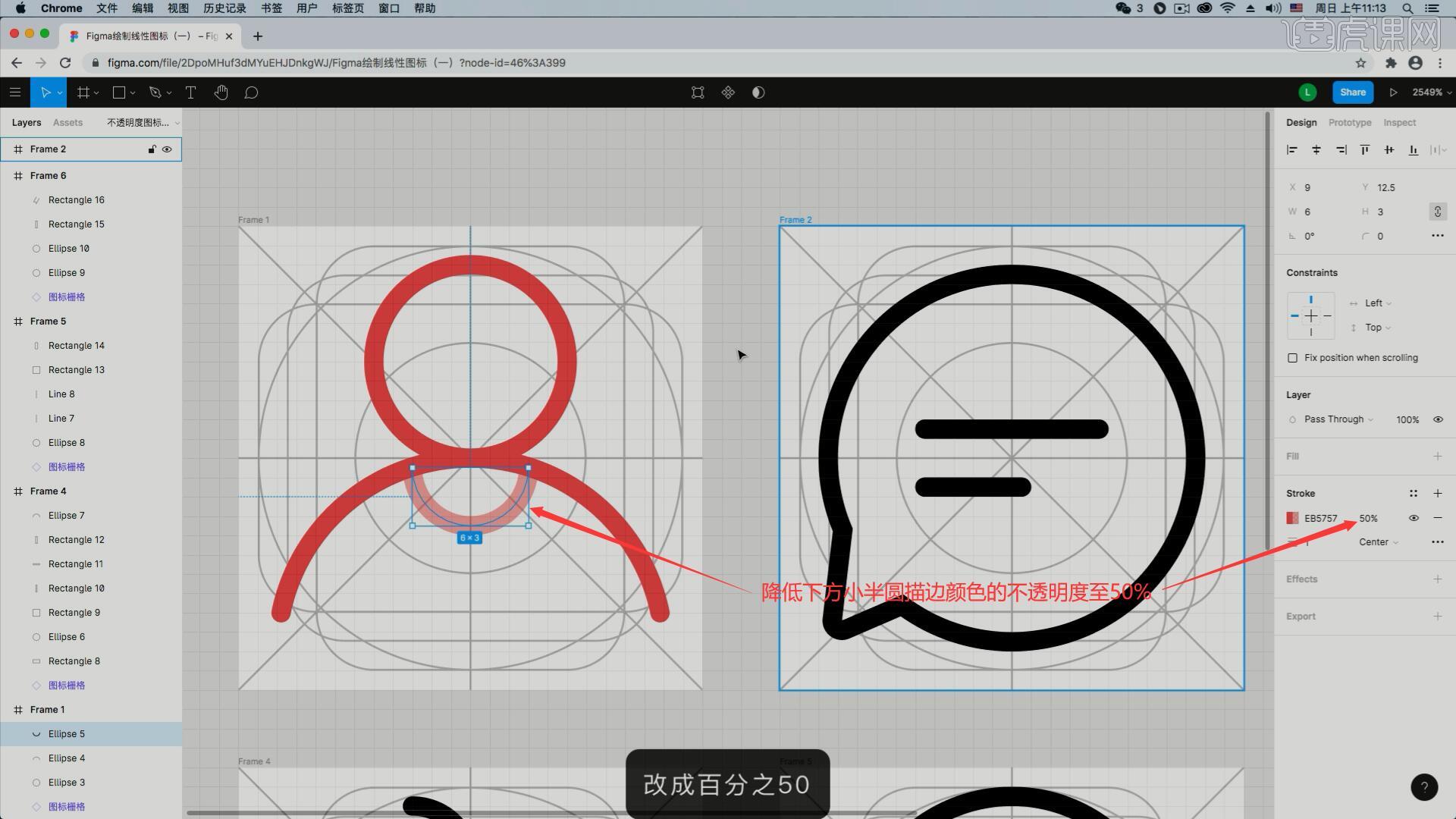Enable Fix position when scrolling checkbox

1293,358
